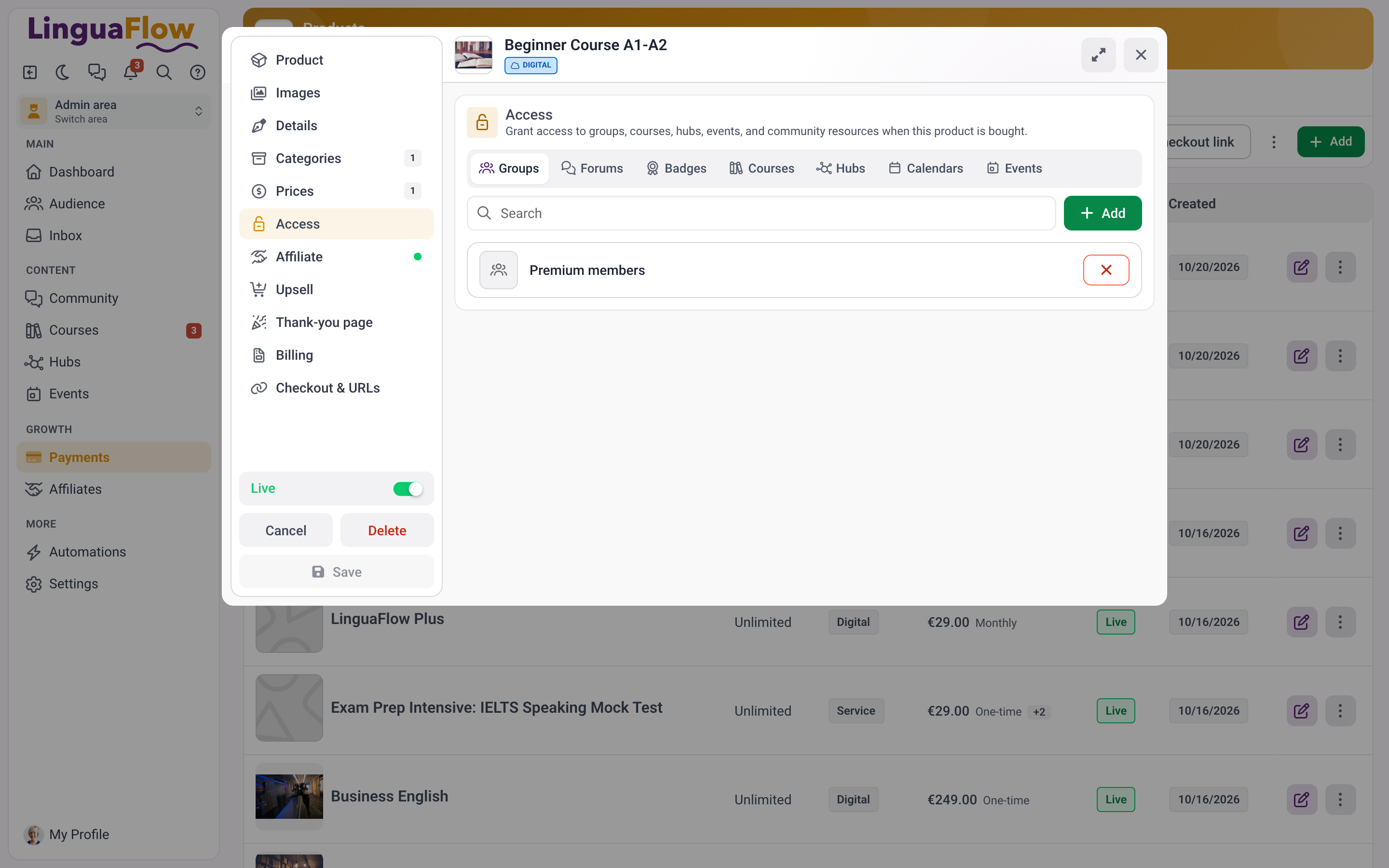Click the Beginner Course product thumbnail
The width and height of the screenshot is (1389, 868).
click(x=473, y=54)
